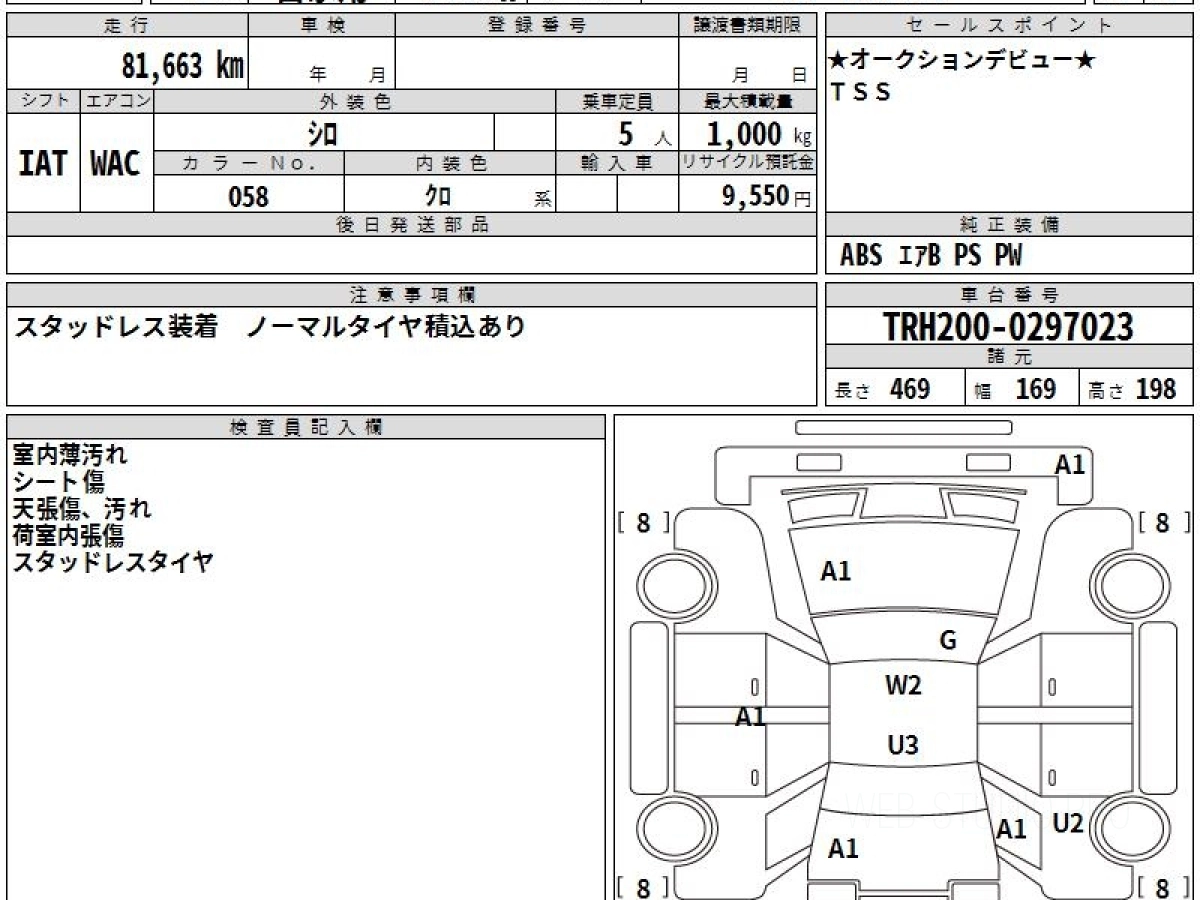Select the mileage value 81,663 km
The width and height of the screenshot is (1200, 900).
coord(183,66)
